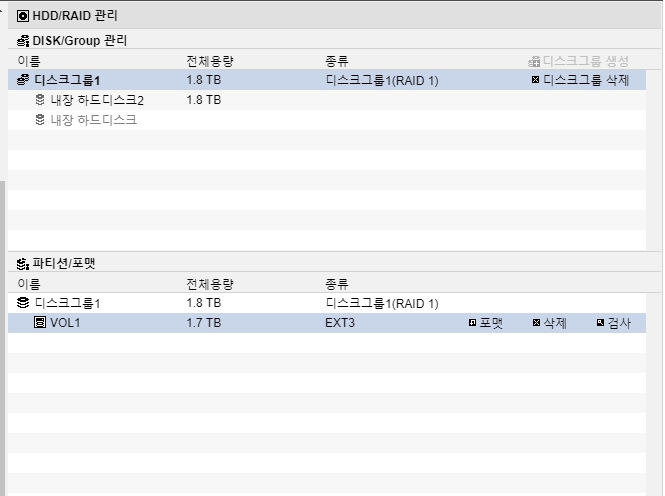Click the disabled 디스크그룹 생성 button
This screenshot has height=496, width=665.
point(578,61)
